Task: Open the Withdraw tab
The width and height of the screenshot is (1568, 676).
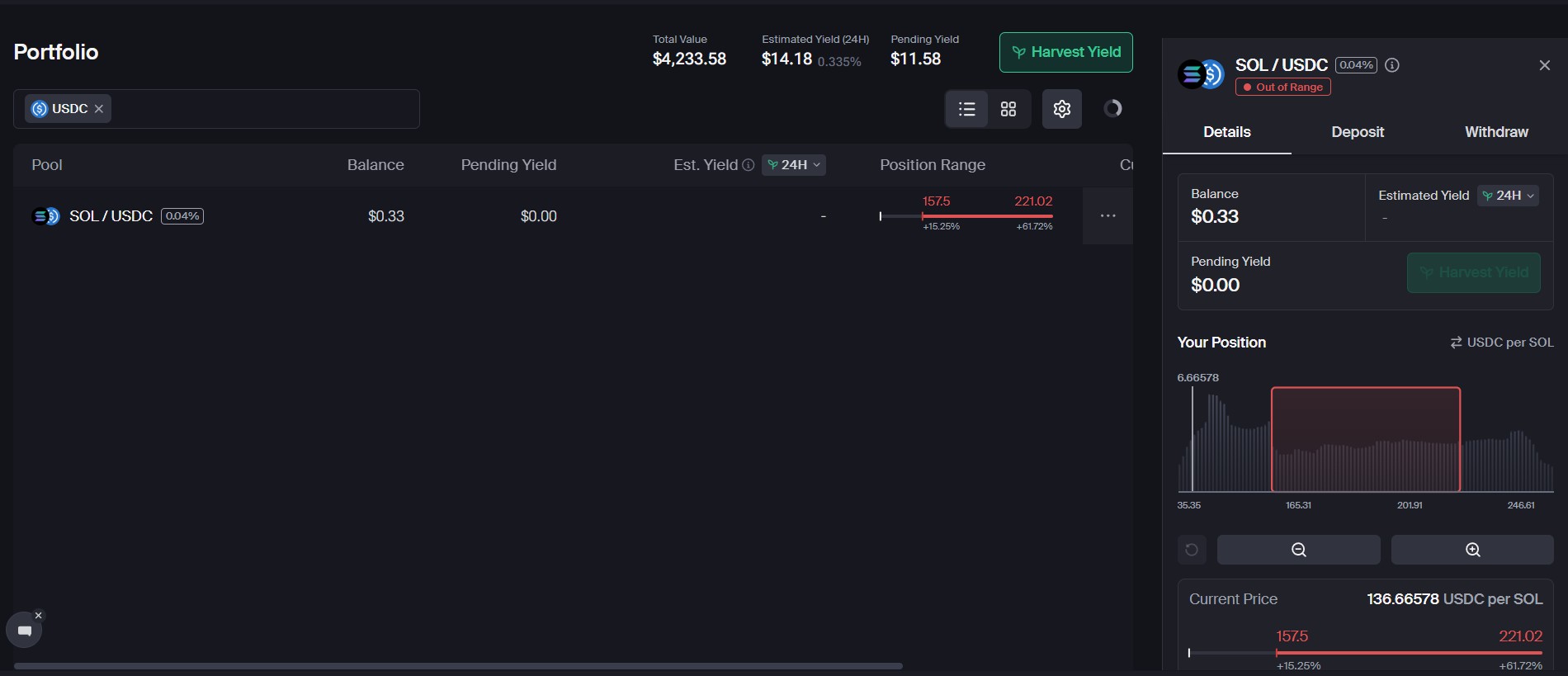Action: (x=1496, y=132)
